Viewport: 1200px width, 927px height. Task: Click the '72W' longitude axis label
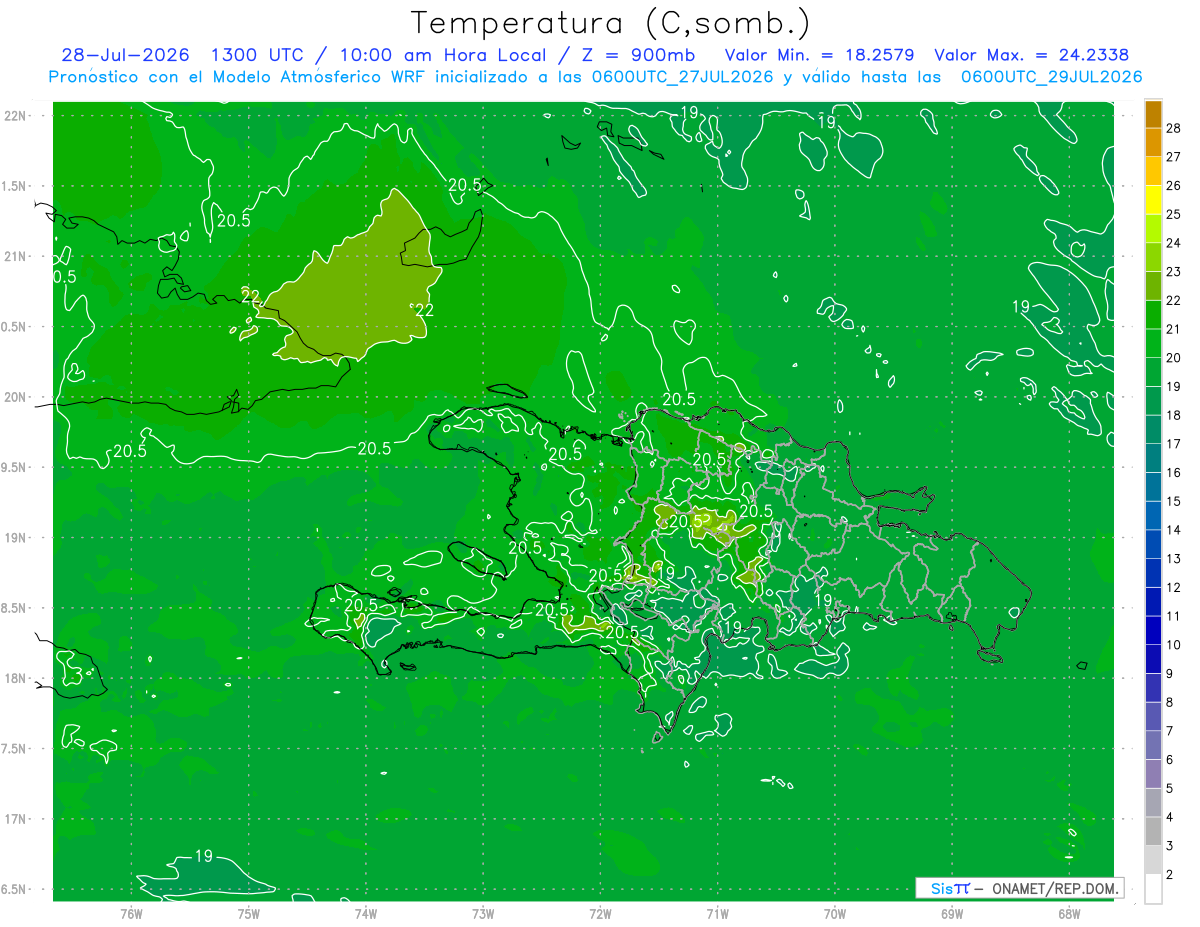(x=600, y=914)
